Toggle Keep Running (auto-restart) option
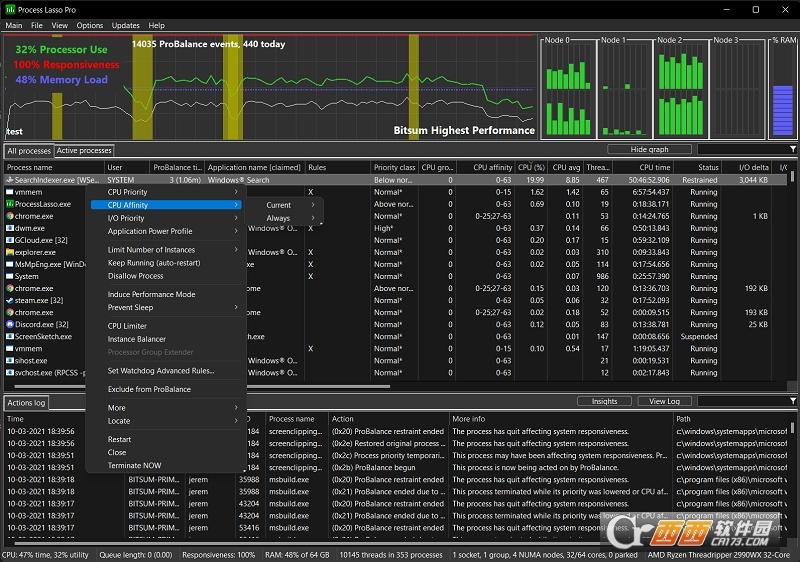 166,263
